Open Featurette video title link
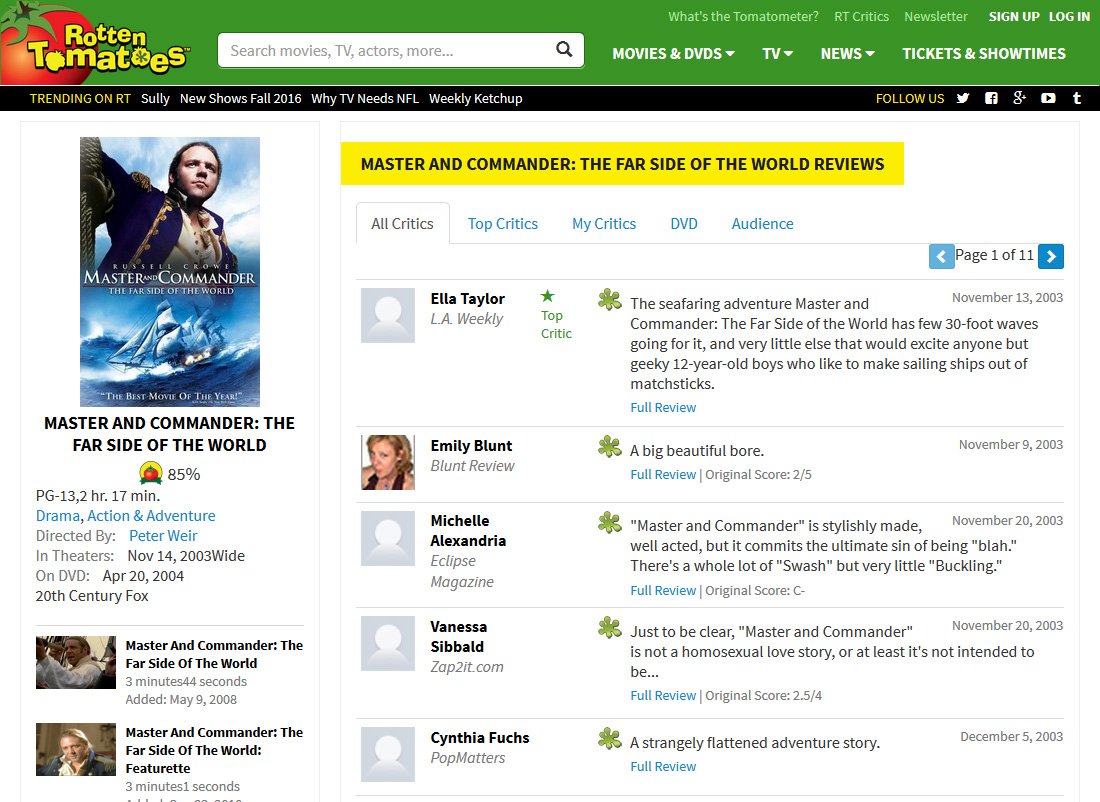The height and width of the screenshot is (802, 1100). [214, 750]
